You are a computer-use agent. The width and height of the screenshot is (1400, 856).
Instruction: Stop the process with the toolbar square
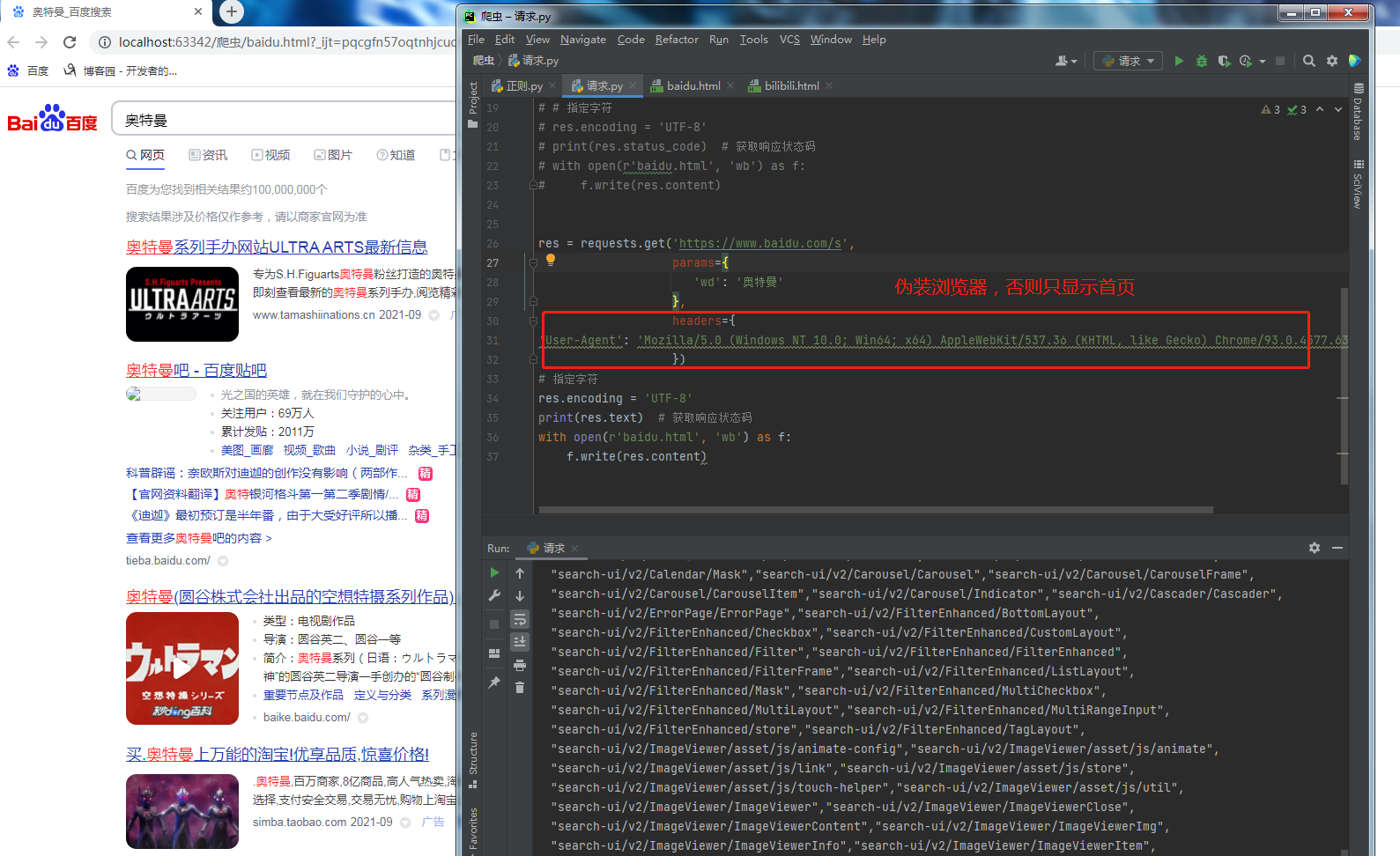pyautogui.click(x=1280, y=61)
